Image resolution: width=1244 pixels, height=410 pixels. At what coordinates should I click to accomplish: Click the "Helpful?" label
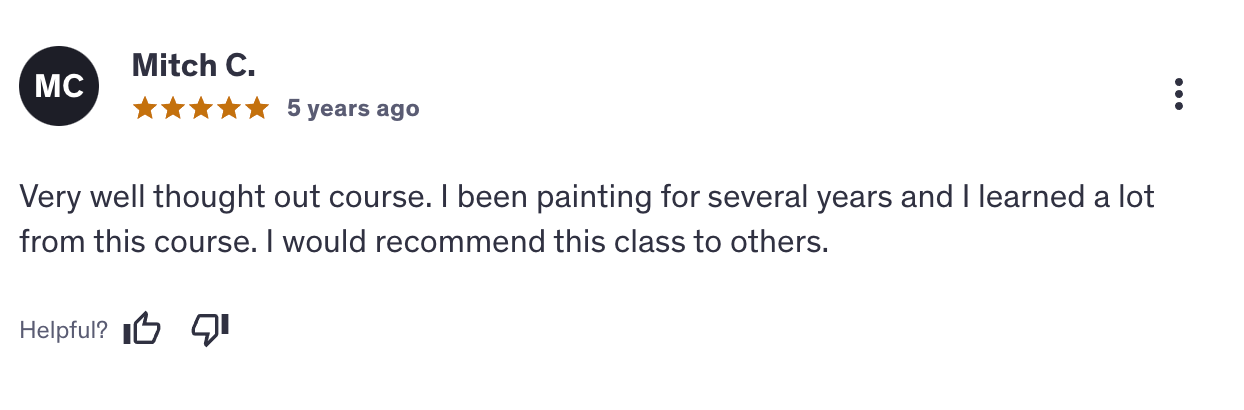(x=63, y=330)
